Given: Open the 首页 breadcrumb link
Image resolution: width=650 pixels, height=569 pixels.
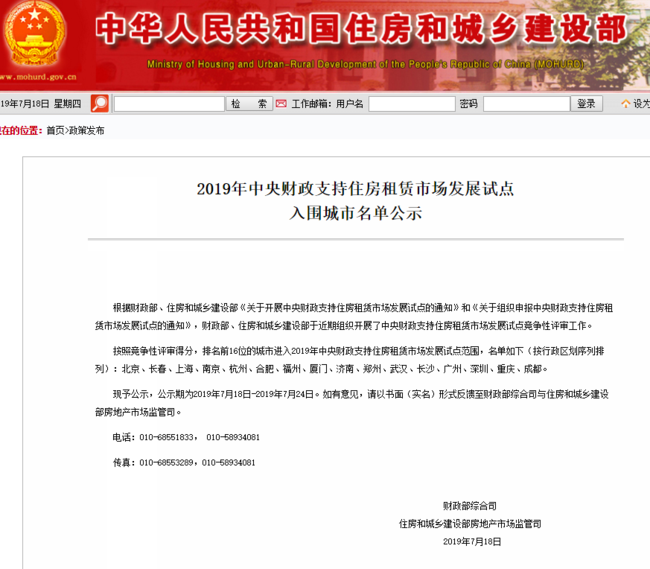Looking at the screenshot, I should 55,131.
